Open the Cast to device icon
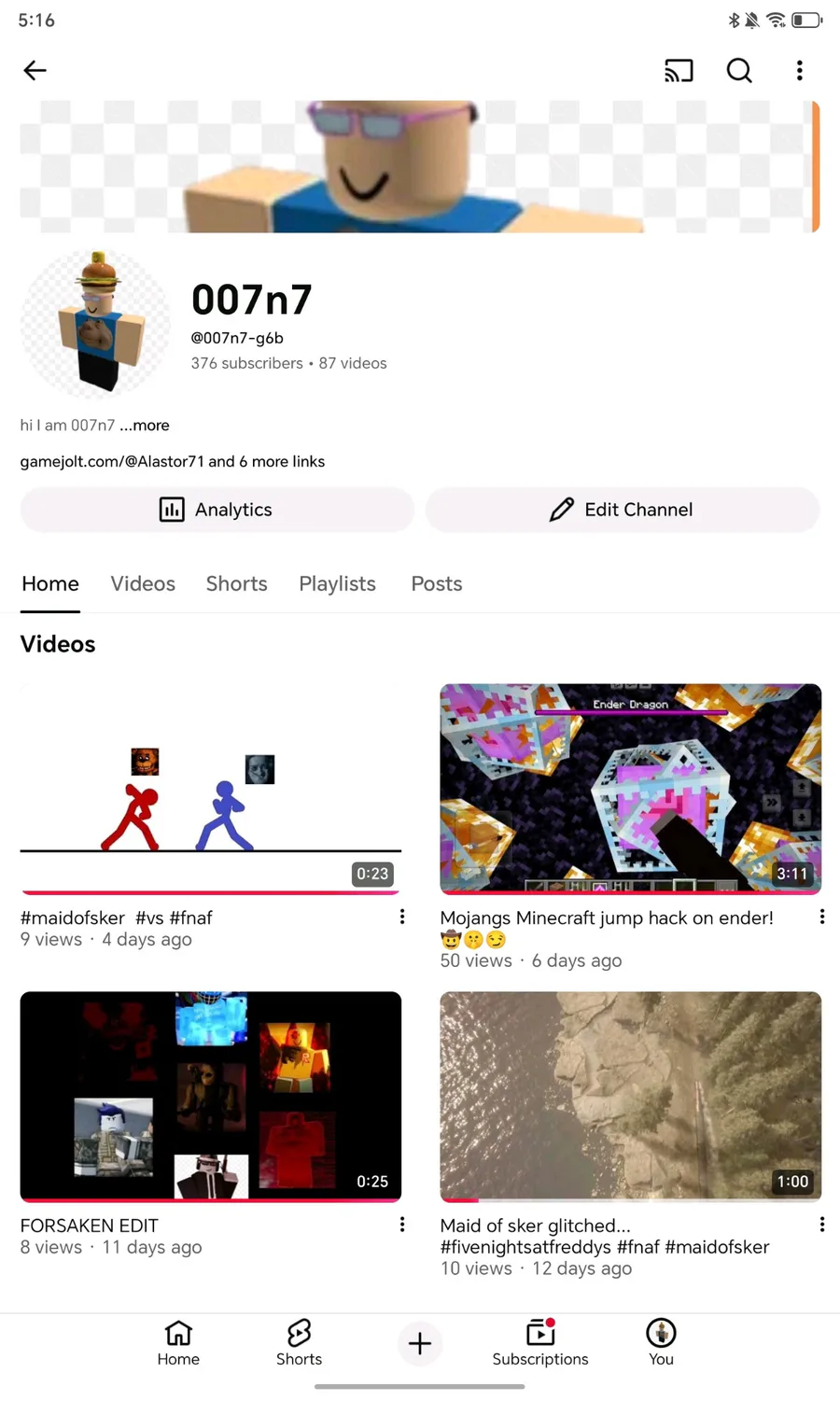The image size is (840, 1401). pyautogui.click(x=679, y=70)
